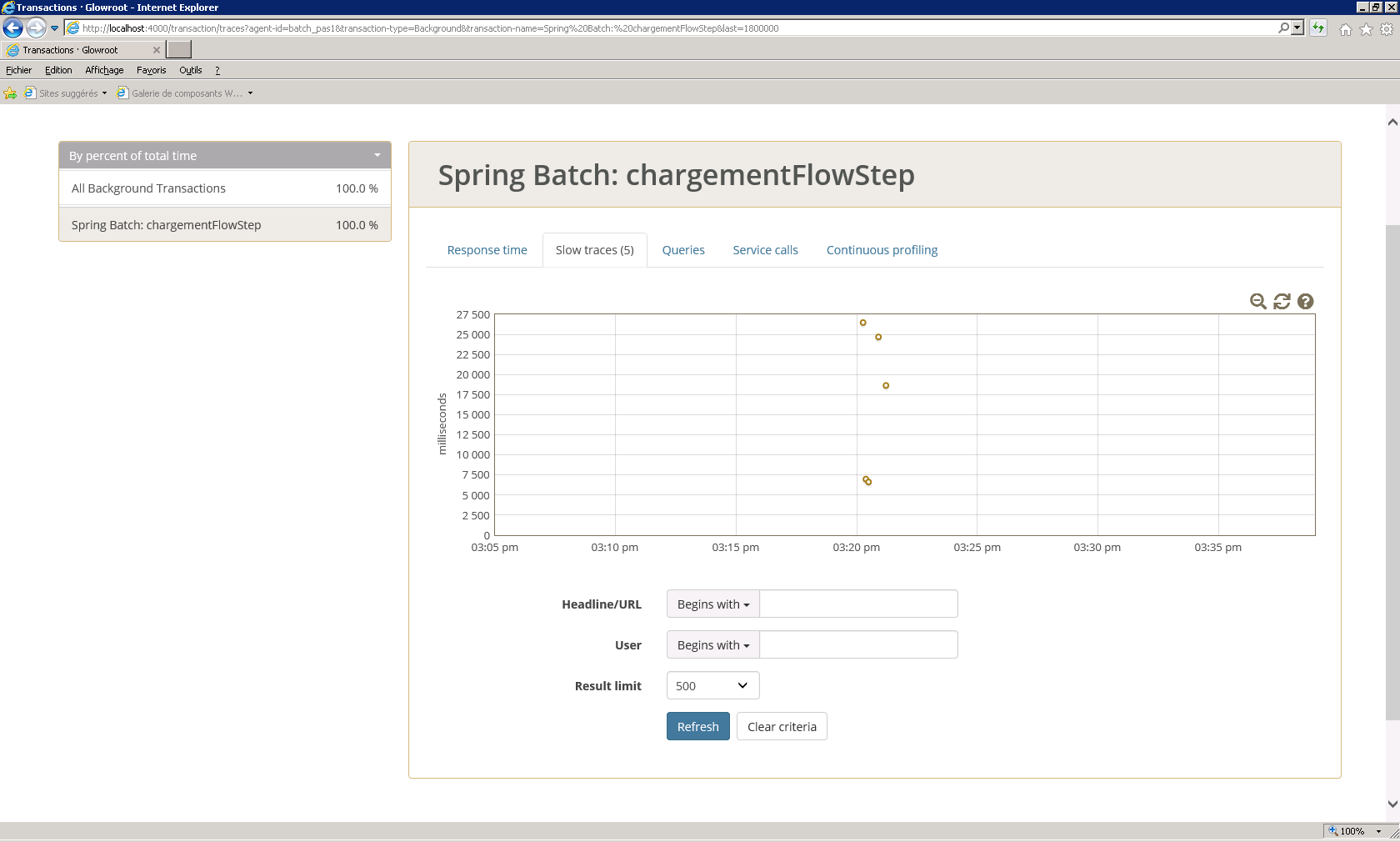Open the Continuous profiling tab
Image resolution: width=1400 pixels, height=842 pixels.
[x=882, y=249]
